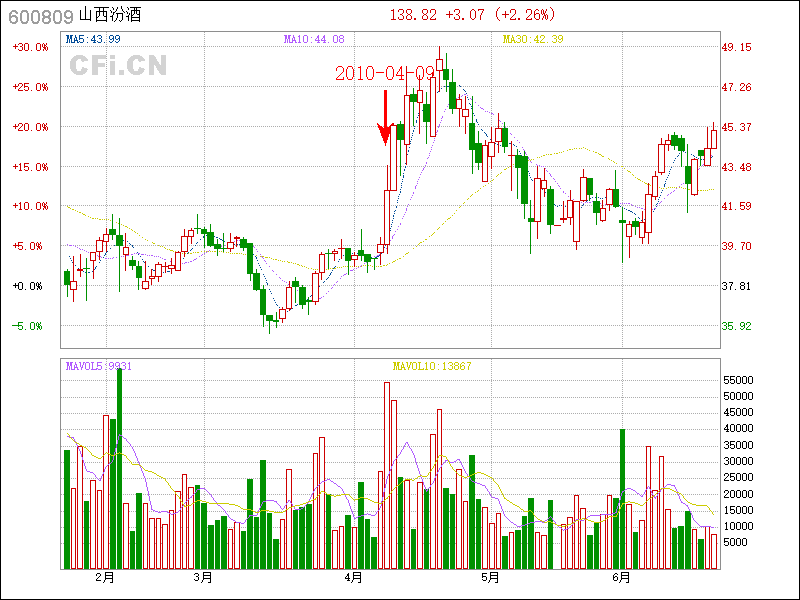Click the stock name 山西汾酒
800x600 pixels.
(x=110, y=16)
